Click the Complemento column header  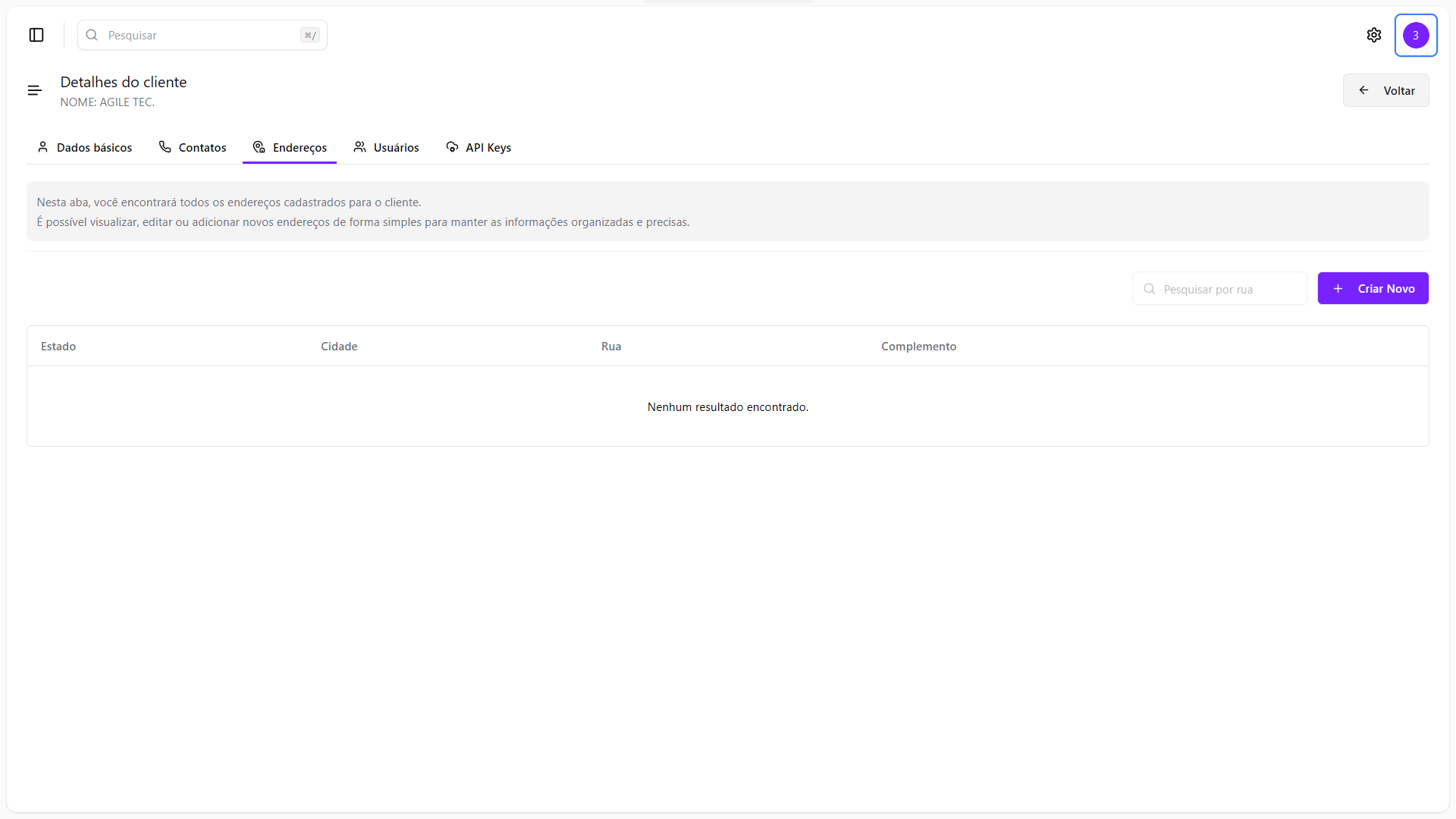[918, 347]
